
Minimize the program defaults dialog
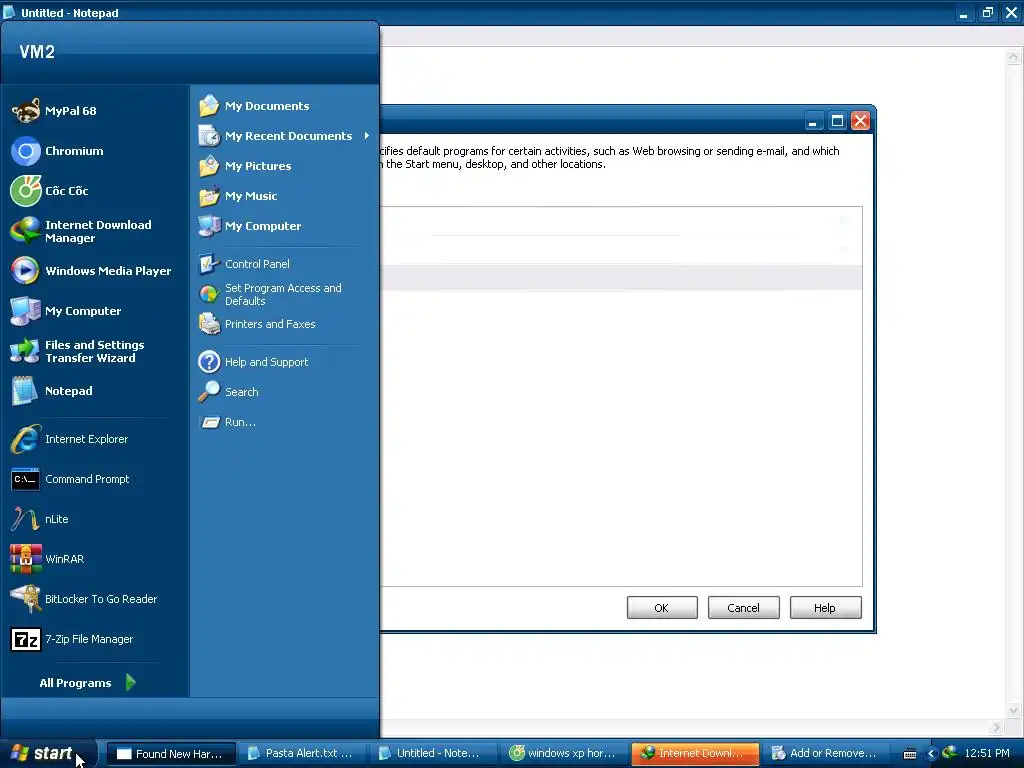(813, 121)
